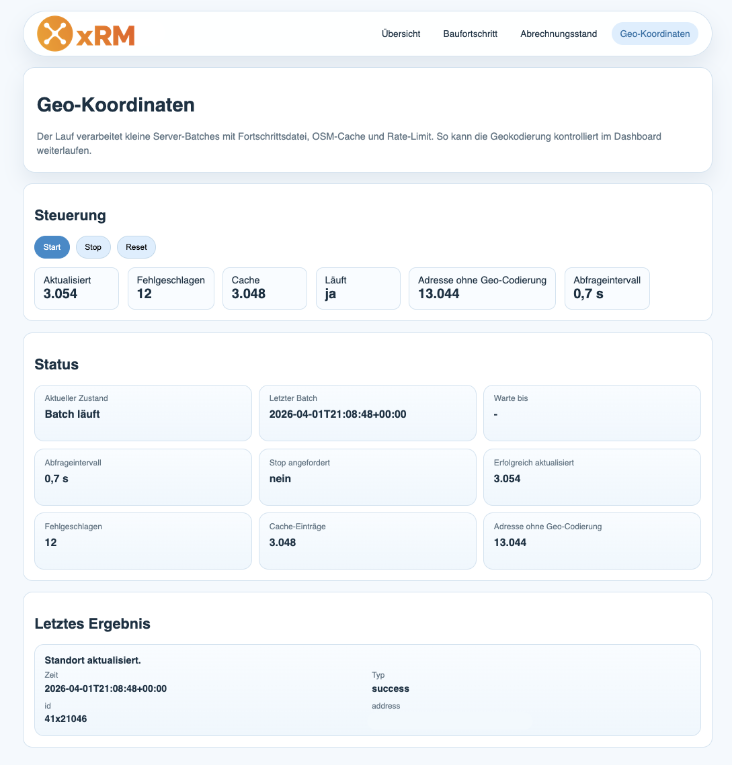Image resolution: width=732 pixels, height=765 pixels.
Task: Click the description paragraph under Geo-Koordinaten
Action: [349, 143]
